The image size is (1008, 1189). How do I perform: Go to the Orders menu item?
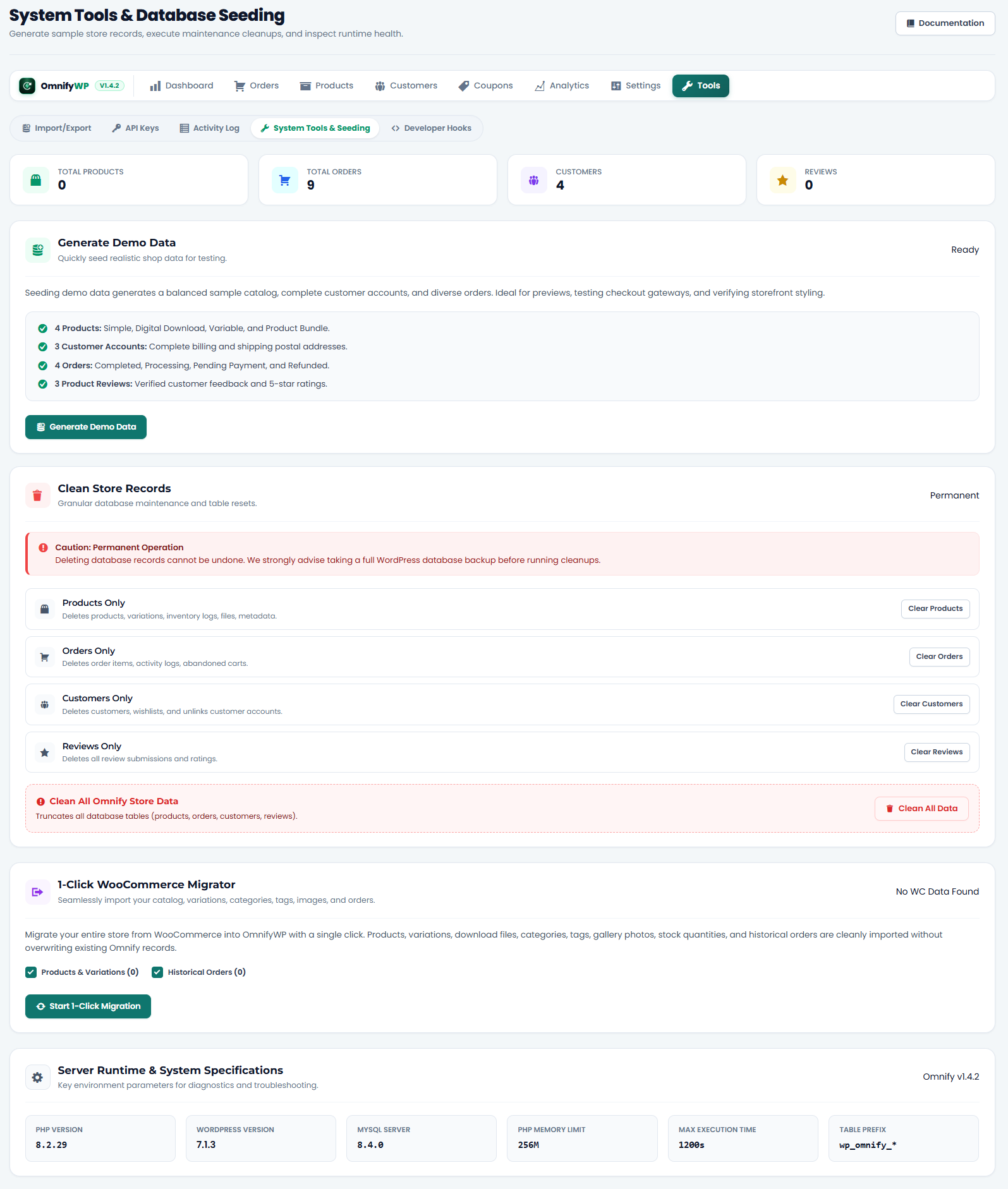tap(257, 86)
